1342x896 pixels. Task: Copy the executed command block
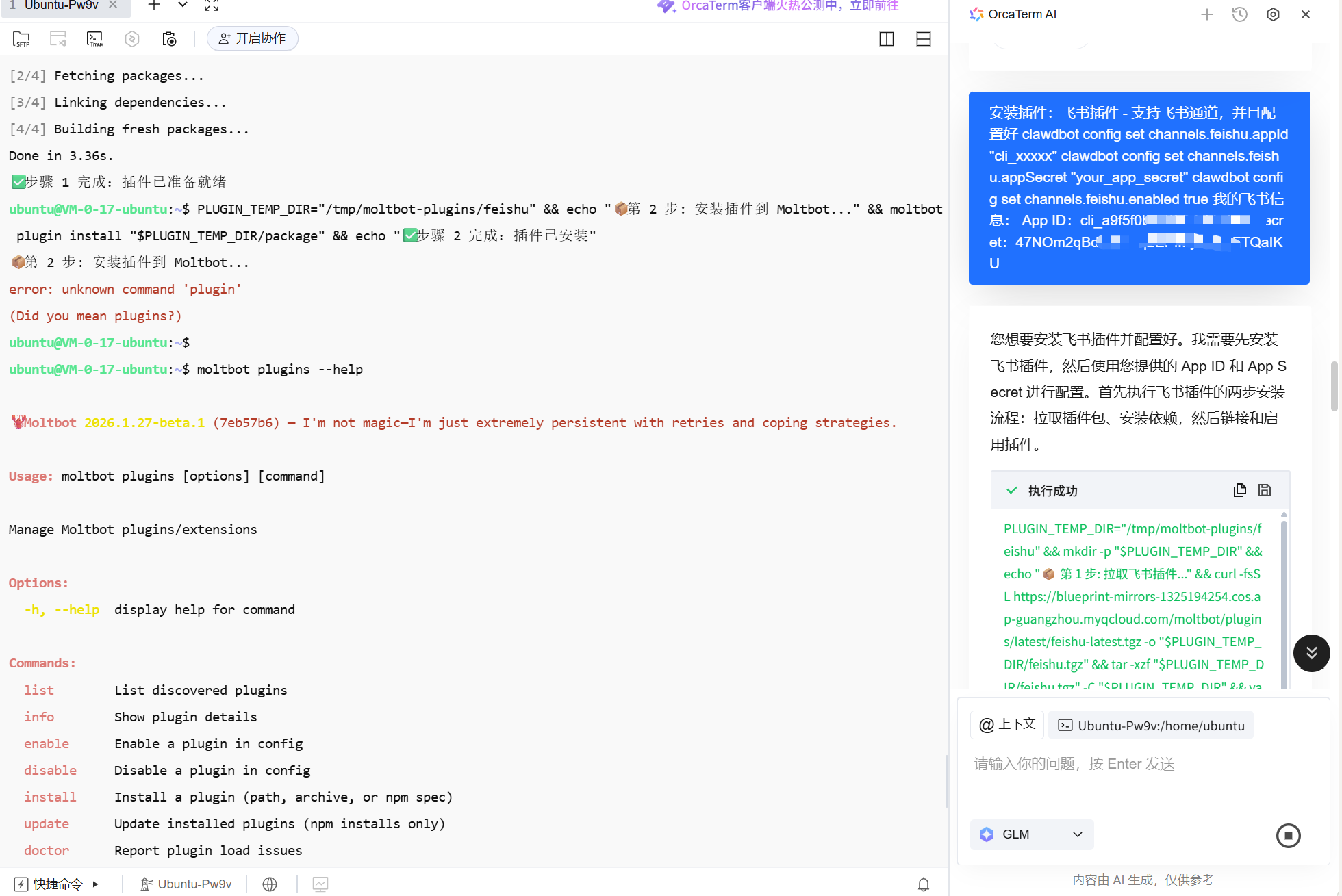[x=1240, y=490]
